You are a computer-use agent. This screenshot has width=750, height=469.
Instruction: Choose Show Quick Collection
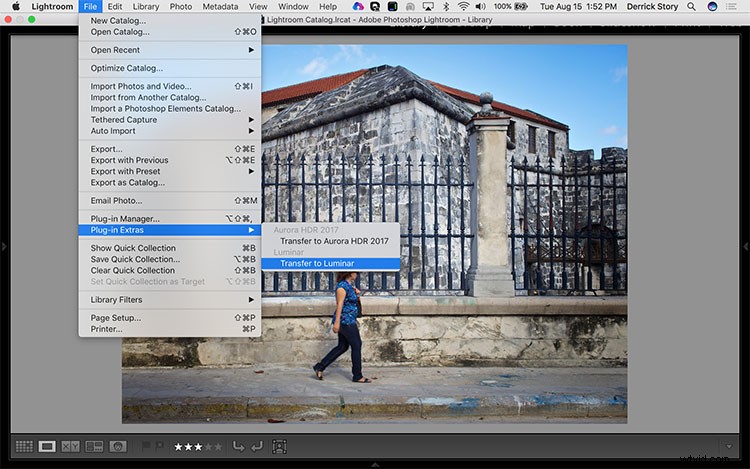tap(170, 248)
